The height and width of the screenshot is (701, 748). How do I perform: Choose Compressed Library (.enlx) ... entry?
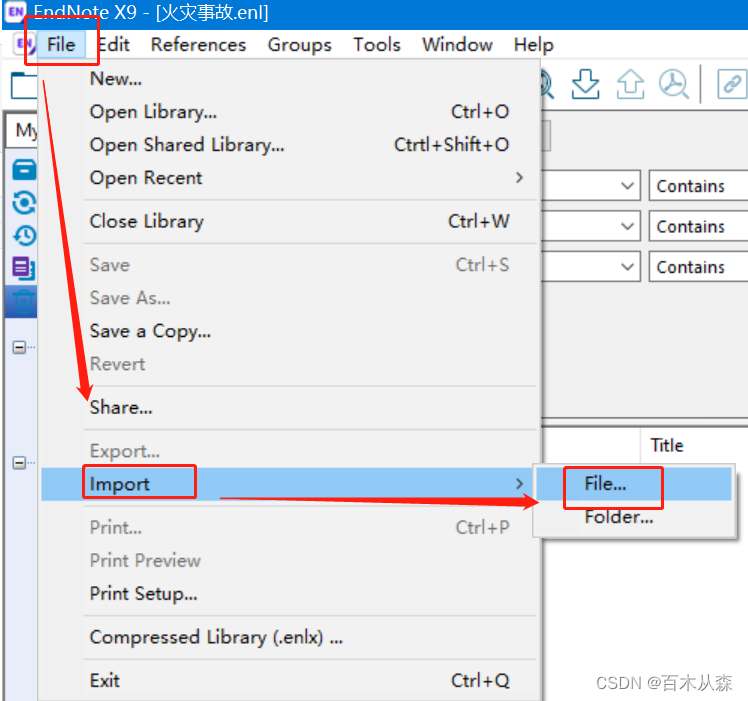click(x=289, y=637)
